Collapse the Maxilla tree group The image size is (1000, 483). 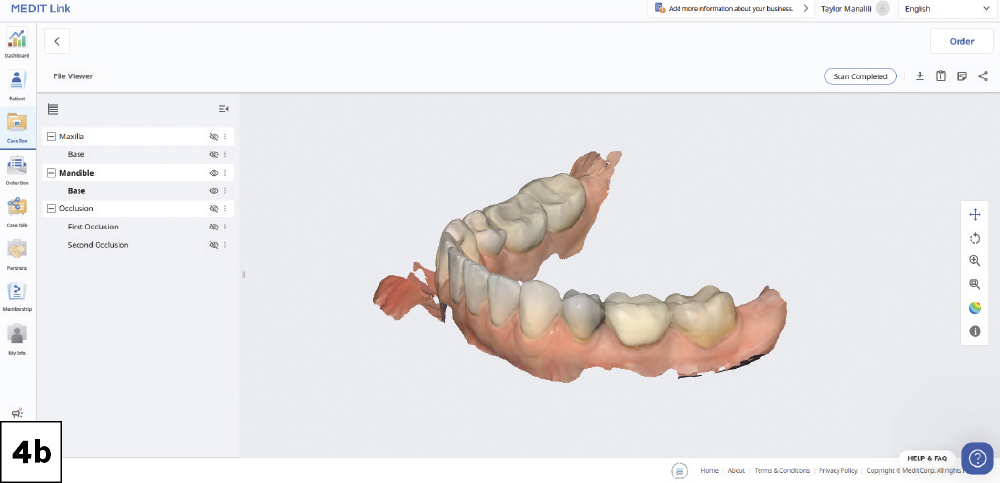[51, 136]
